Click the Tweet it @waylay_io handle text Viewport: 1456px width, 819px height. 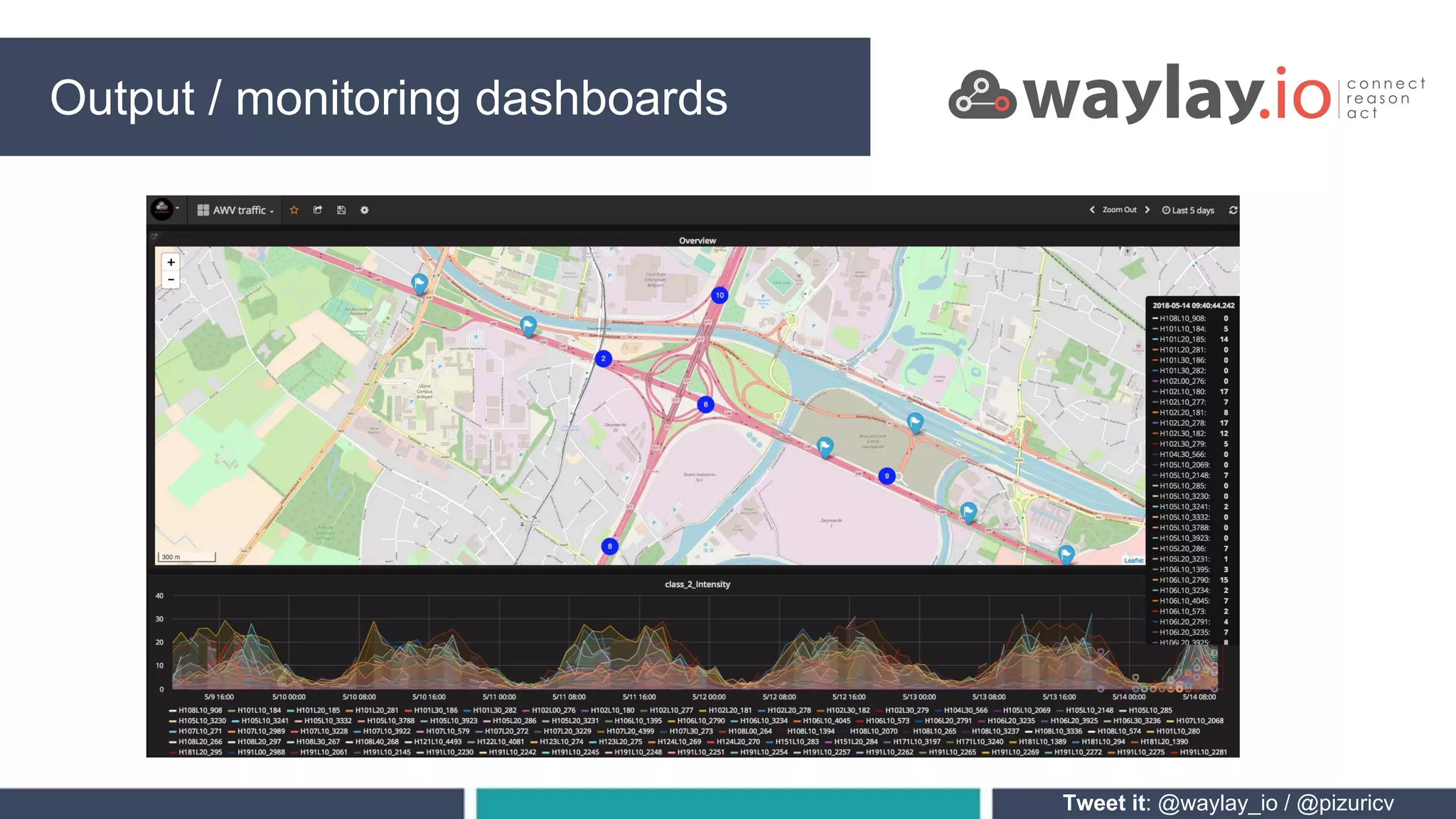(x=1218, y=803)
